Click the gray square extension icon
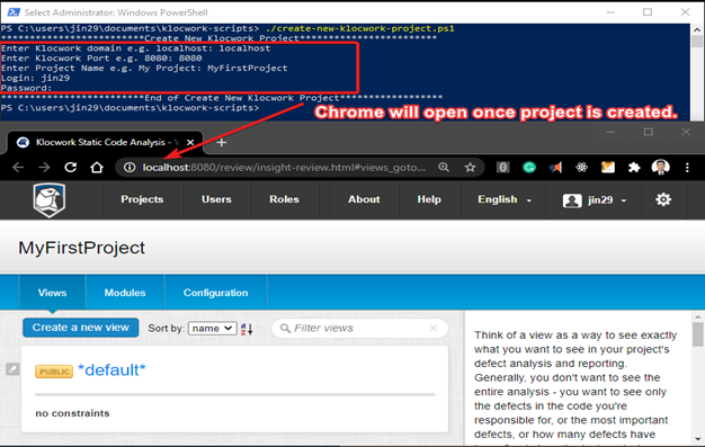 (x=503, y=167)
